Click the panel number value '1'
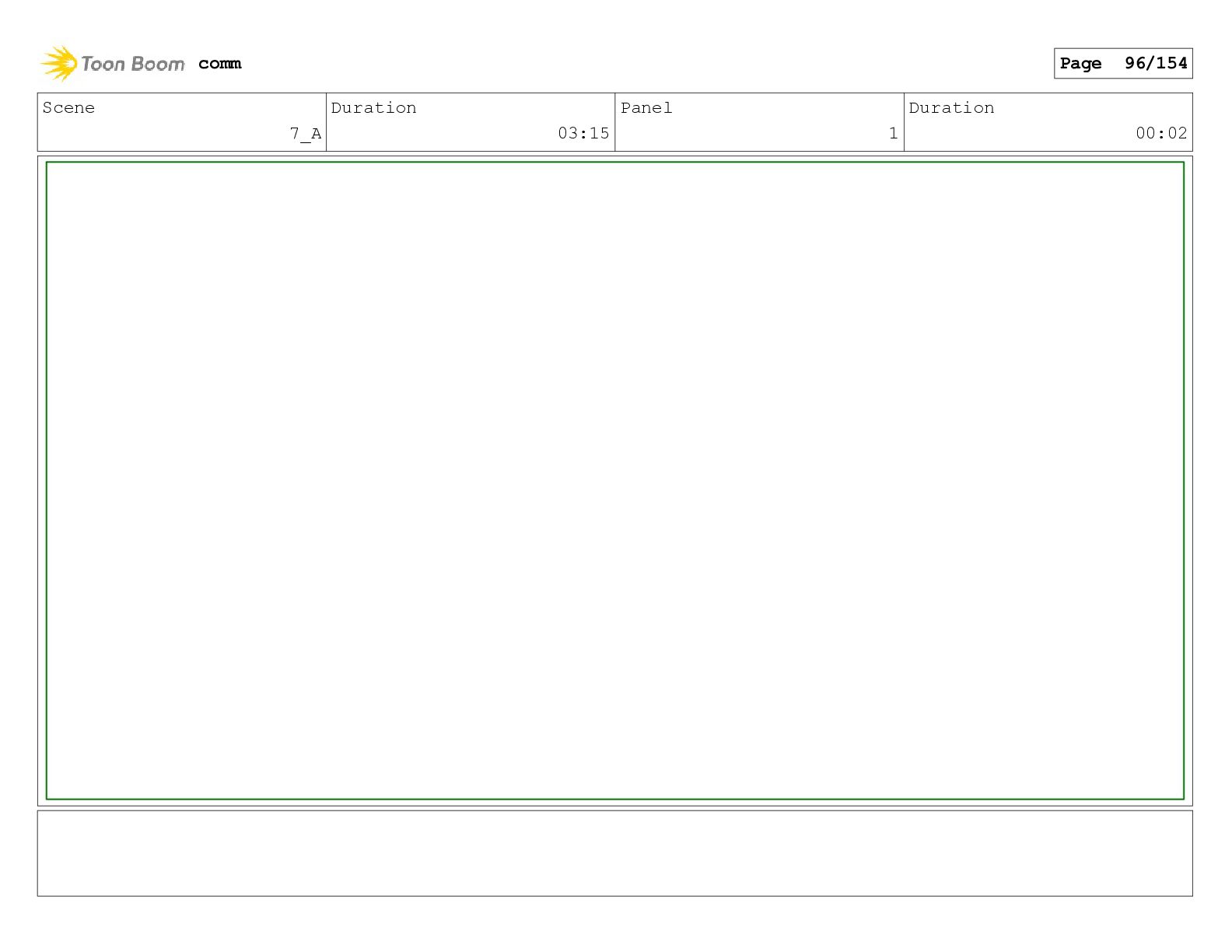This screenshot has height=952, width=1232. tap(894, 133)
